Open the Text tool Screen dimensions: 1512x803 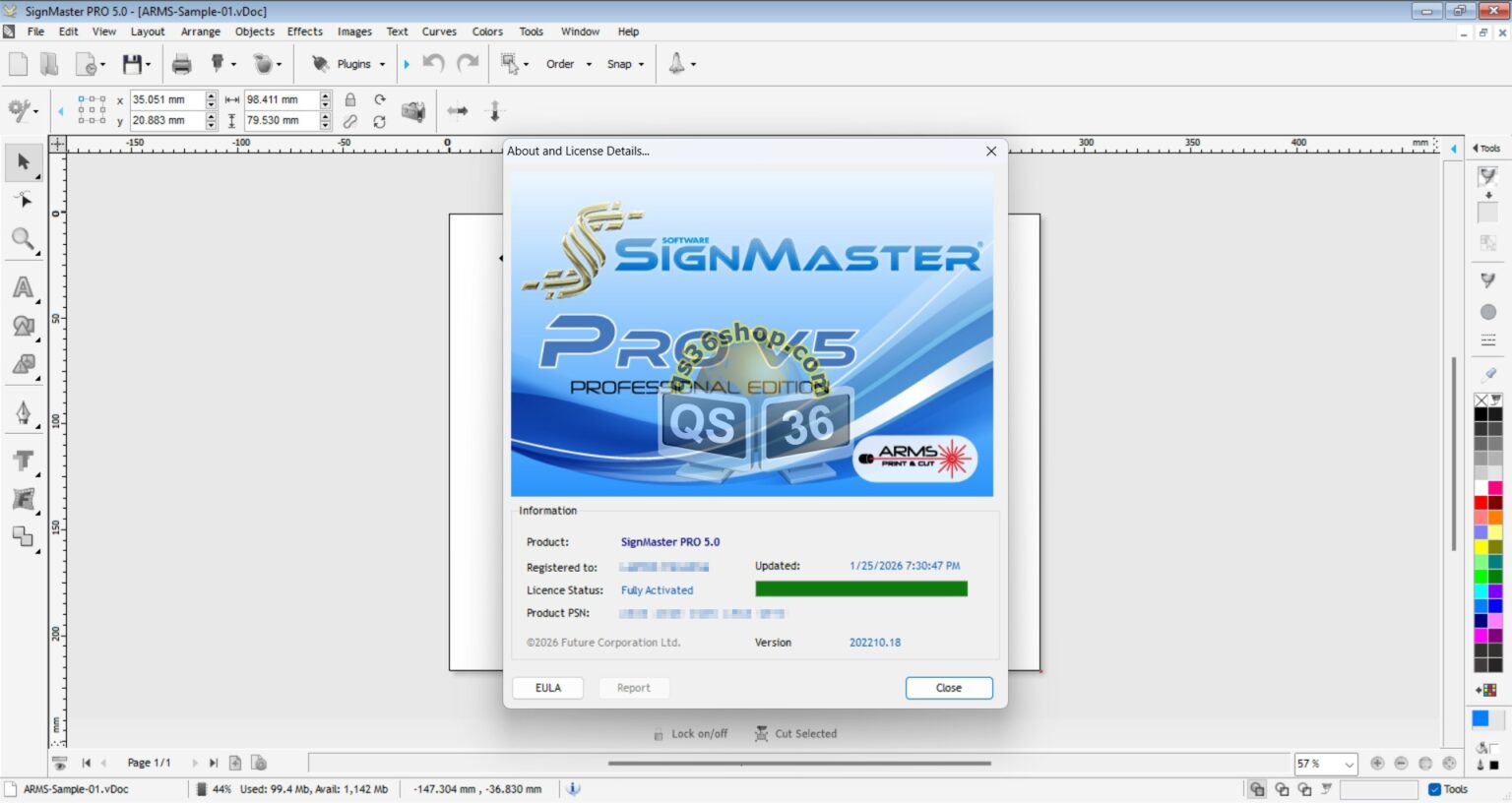(x=25, y=460)
